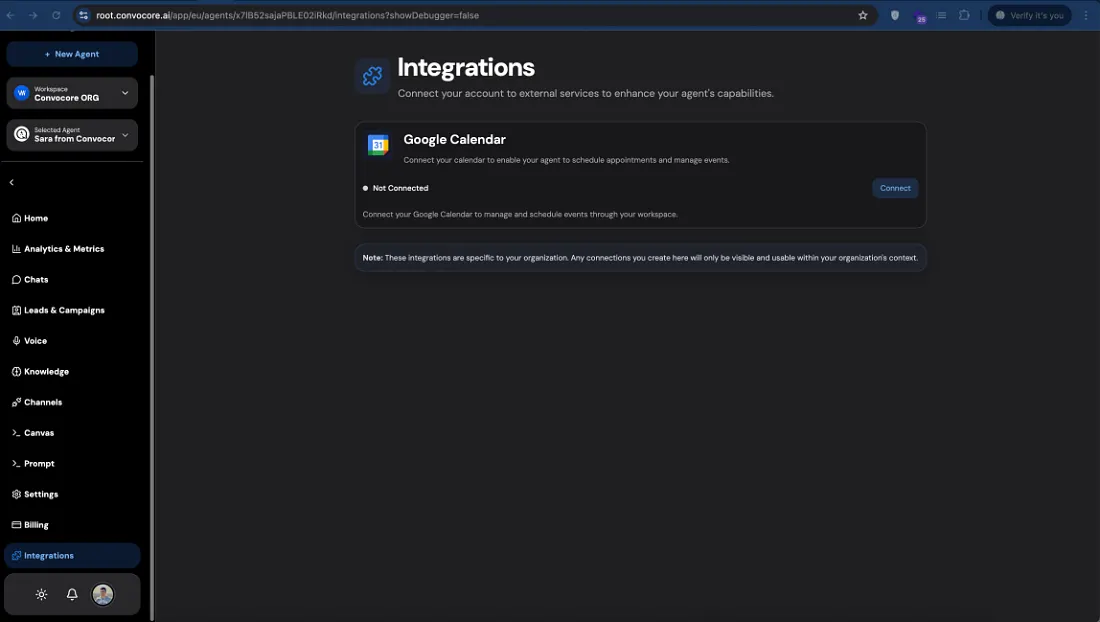Select the Integrations sidebar item
The height and width of the screenshot is (622, 1100).
(72, 555)
